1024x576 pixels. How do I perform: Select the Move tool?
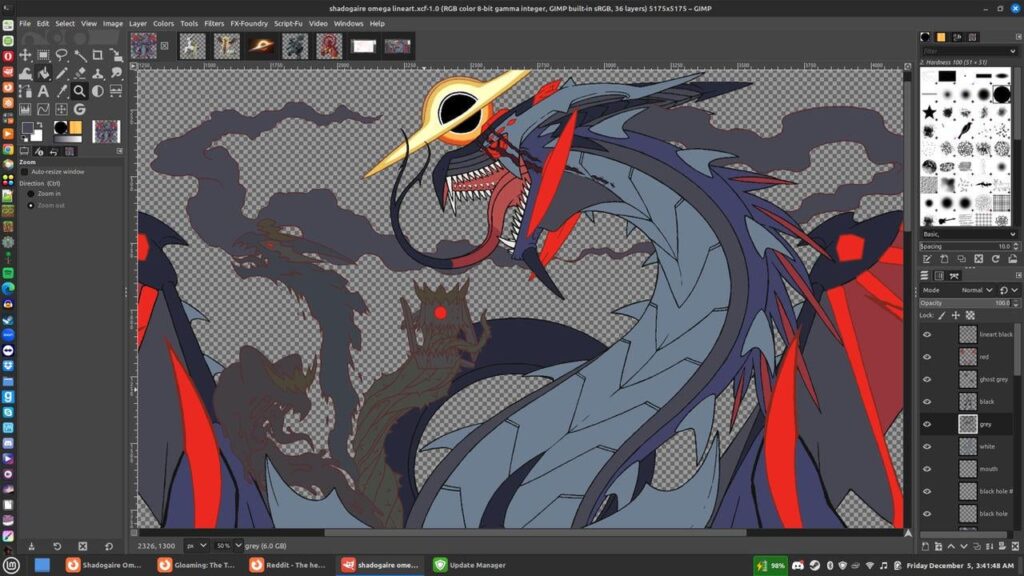(26, 53)
